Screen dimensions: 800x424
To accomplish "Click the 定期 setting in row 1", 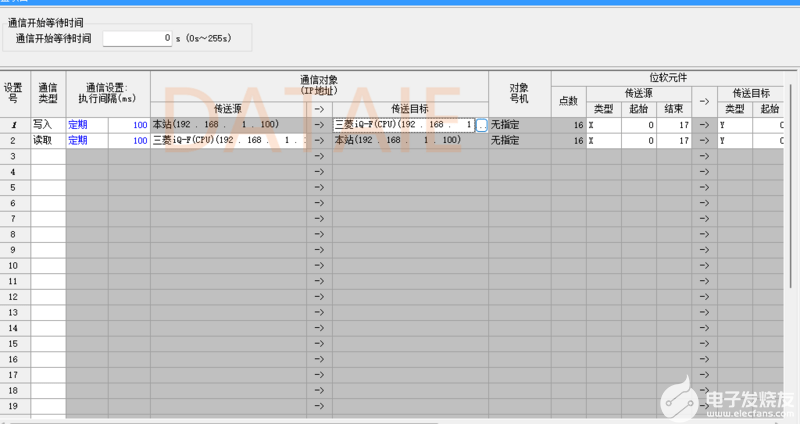I will [x=87, y=125].
